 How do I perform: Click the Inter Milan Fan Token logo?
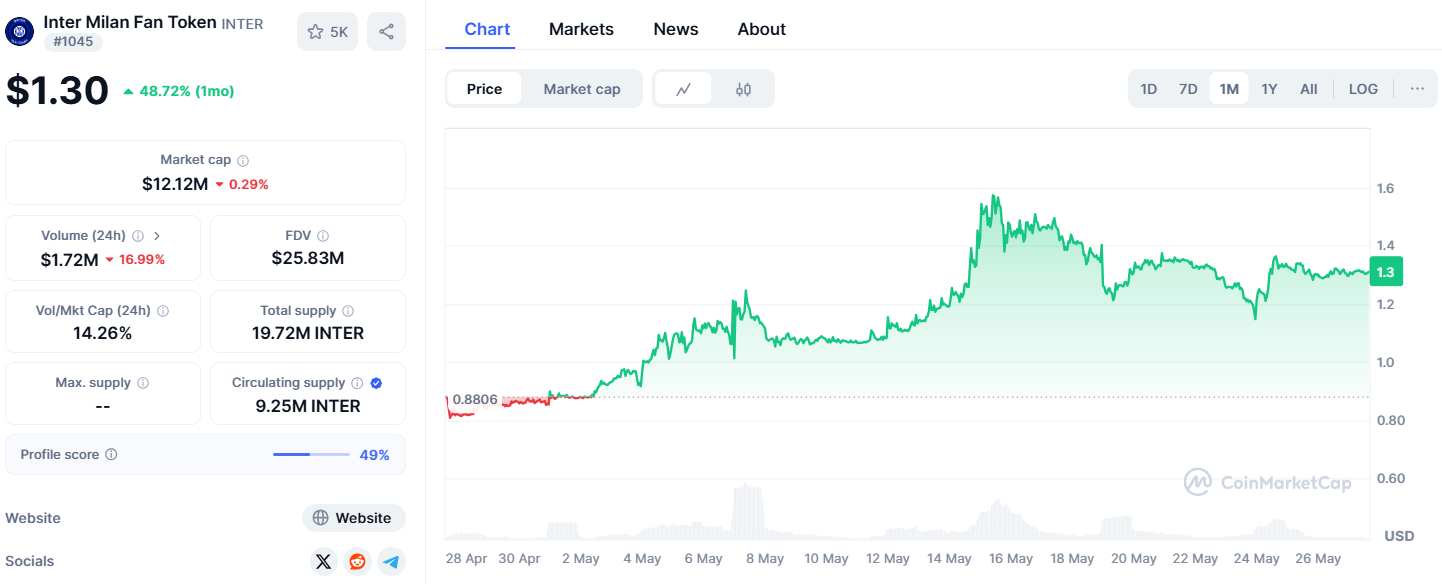tap(20, 31)
